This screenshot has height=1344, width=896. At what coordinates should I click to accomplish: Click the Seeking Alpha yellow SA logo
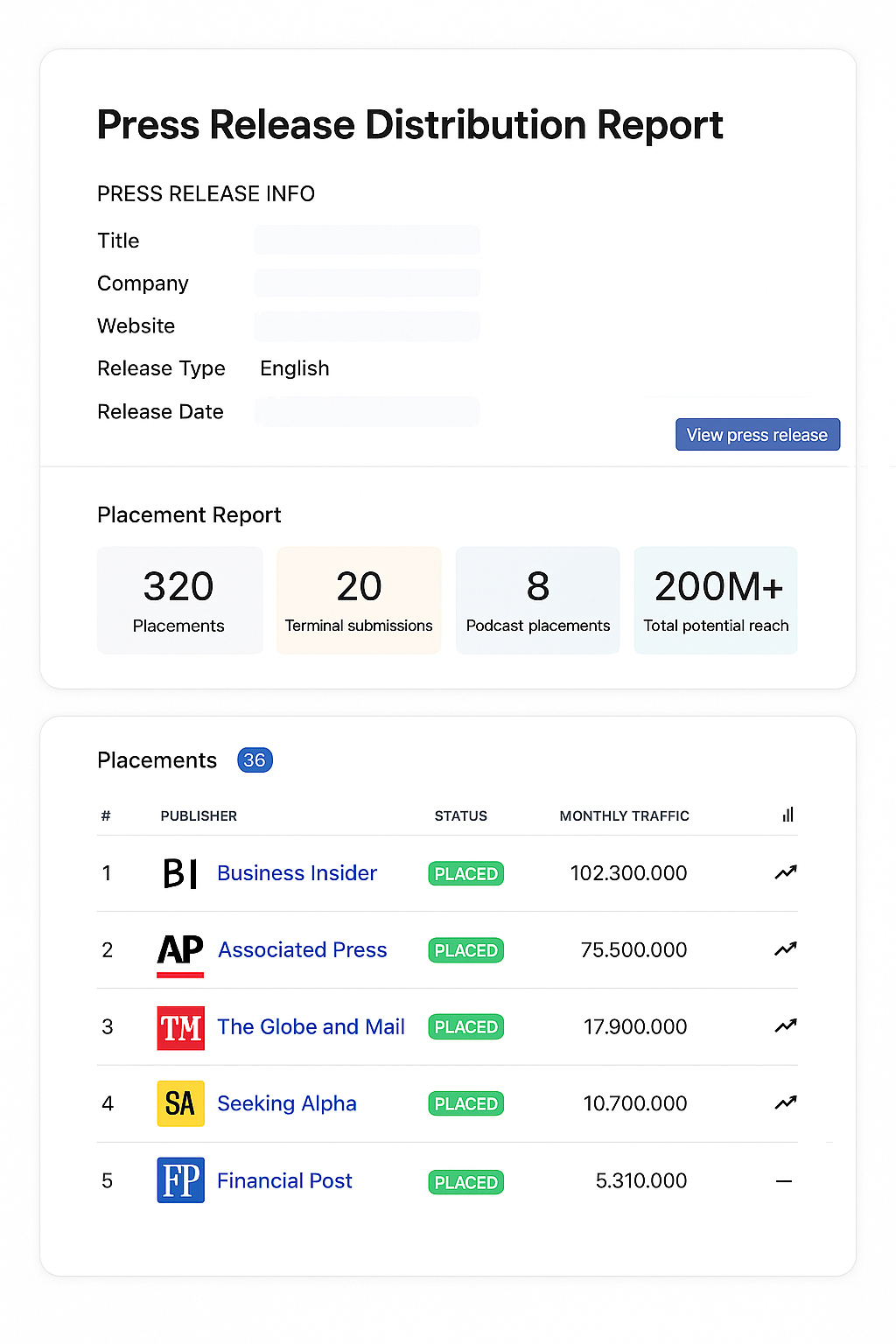pos(180,1103)
